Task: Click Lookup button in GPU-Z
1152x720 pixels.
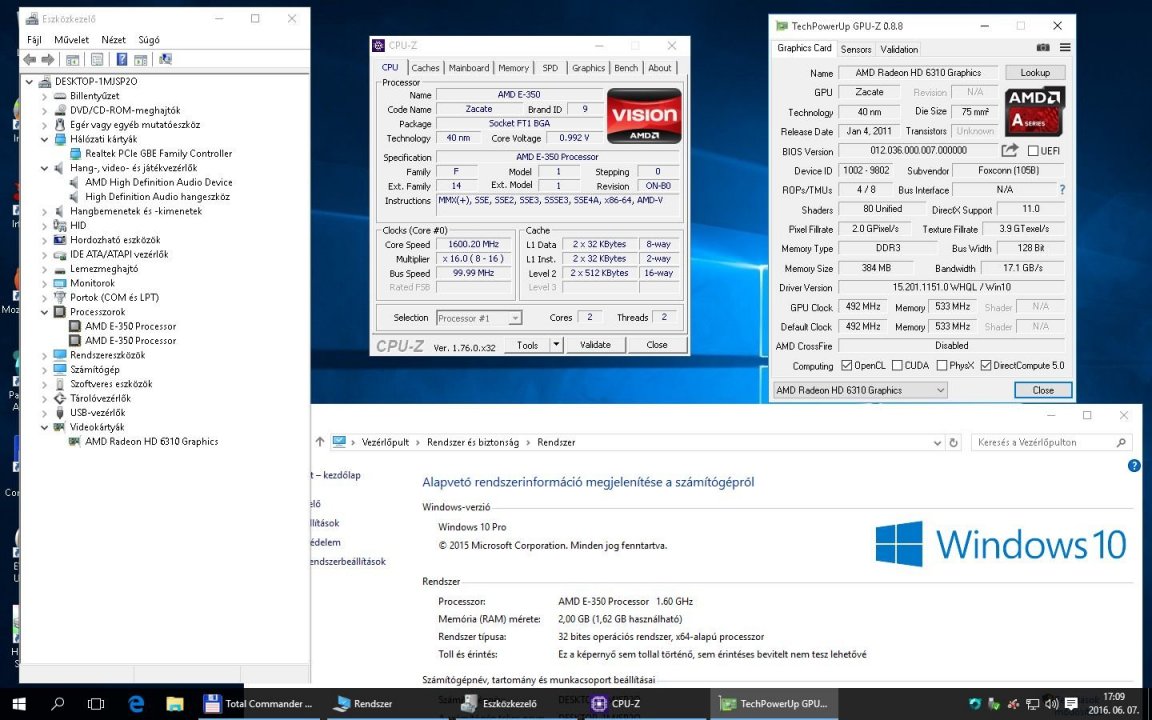Action: tap(1034, 73)
